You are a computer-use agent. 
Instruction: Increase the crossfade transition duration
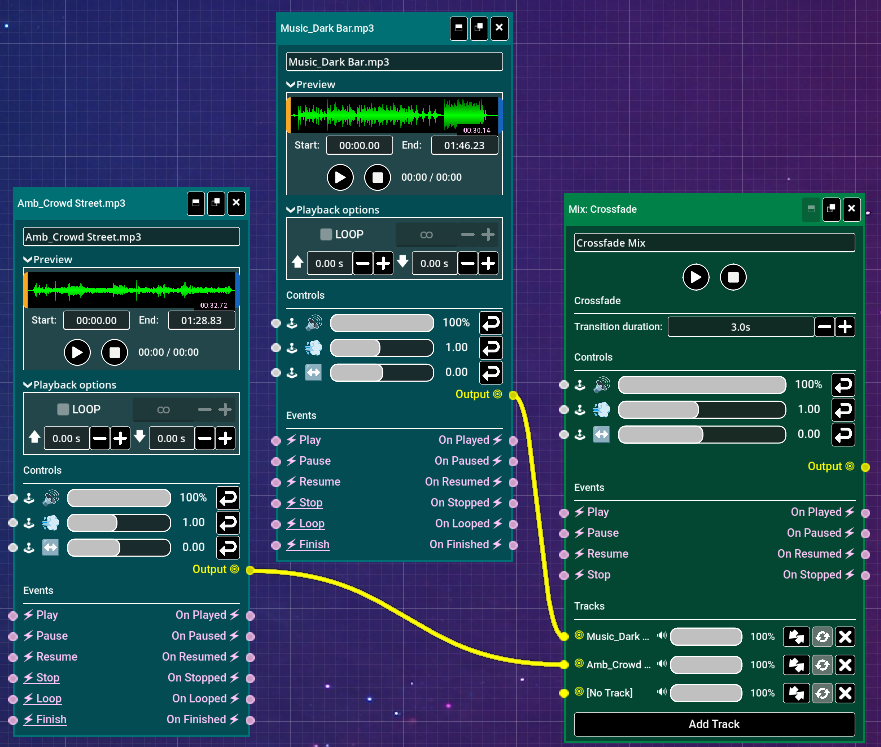[845, 327]
